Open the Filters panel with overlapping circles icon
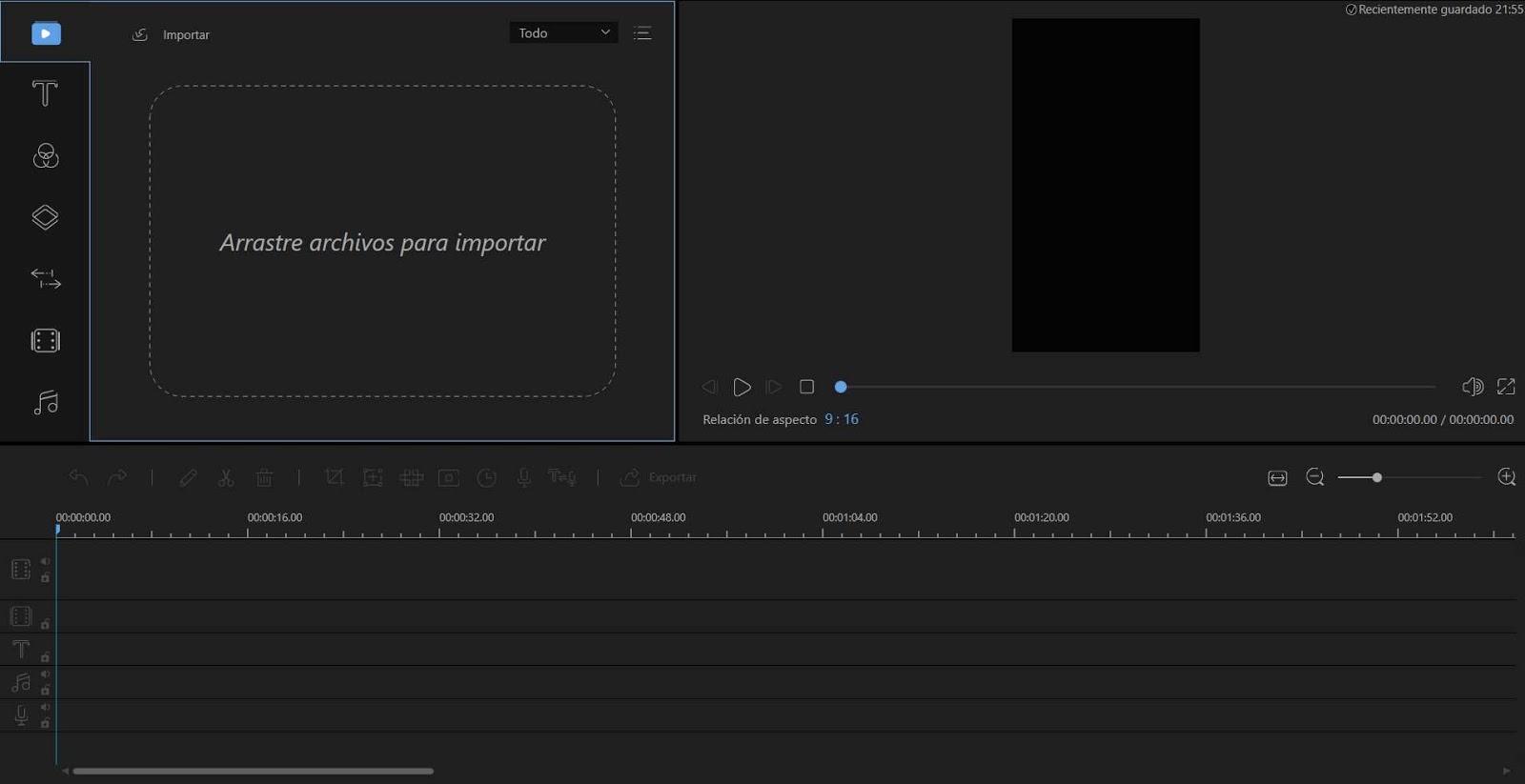This screenshot has width=1525, height=784. (x=46, y=155)
